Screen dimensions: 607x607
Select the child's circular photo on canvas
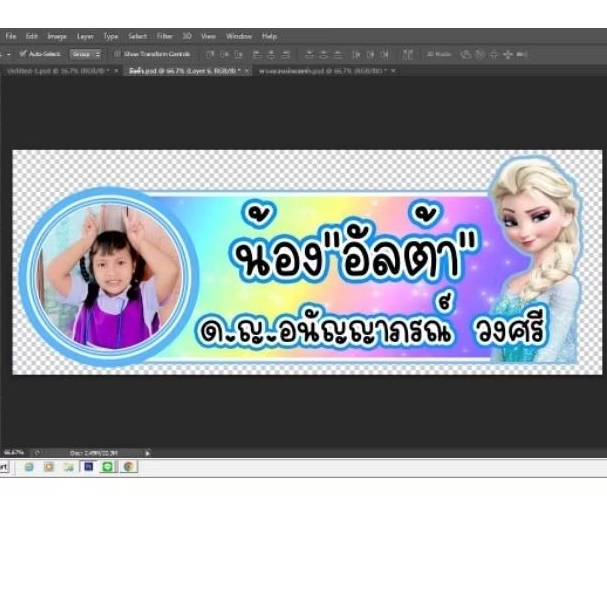[x=109, y=276]
